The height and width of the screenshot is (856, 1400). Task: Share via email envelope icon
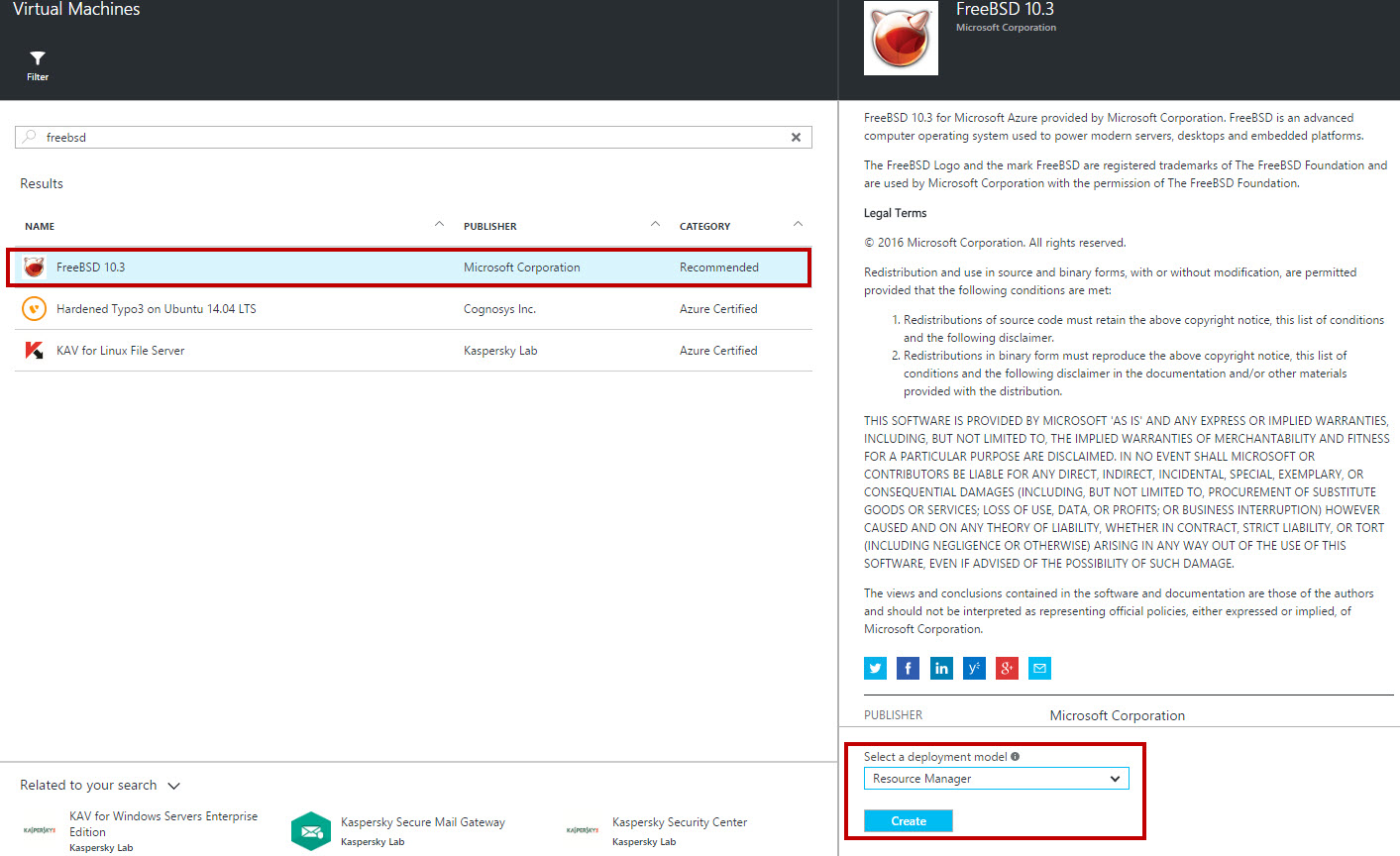[x=1039, y=668]
